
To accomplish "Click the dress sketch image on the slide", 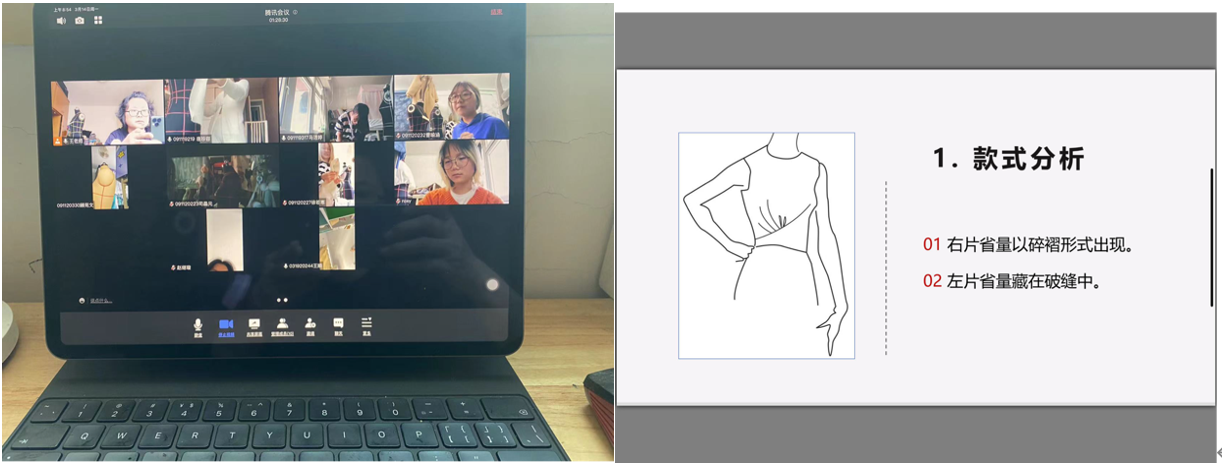I will pyautogui.click(x=766, y=245).
